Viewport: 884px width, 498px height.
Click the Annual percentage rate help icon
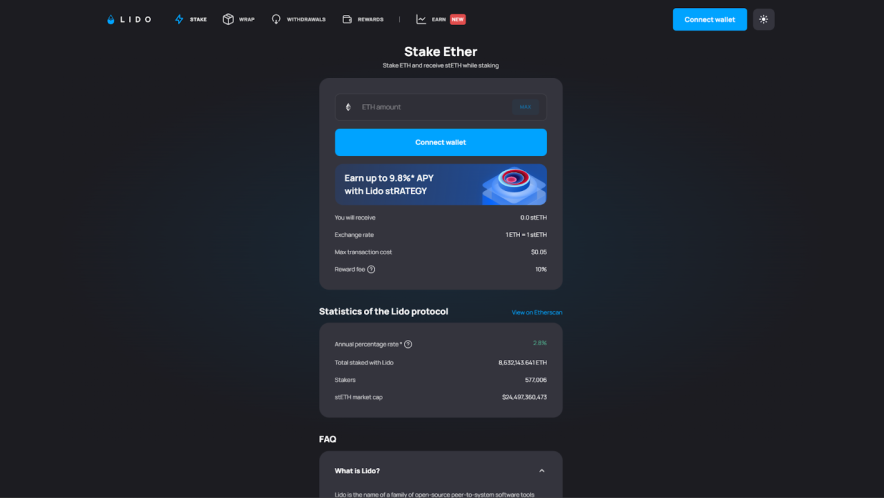[408, 344]
